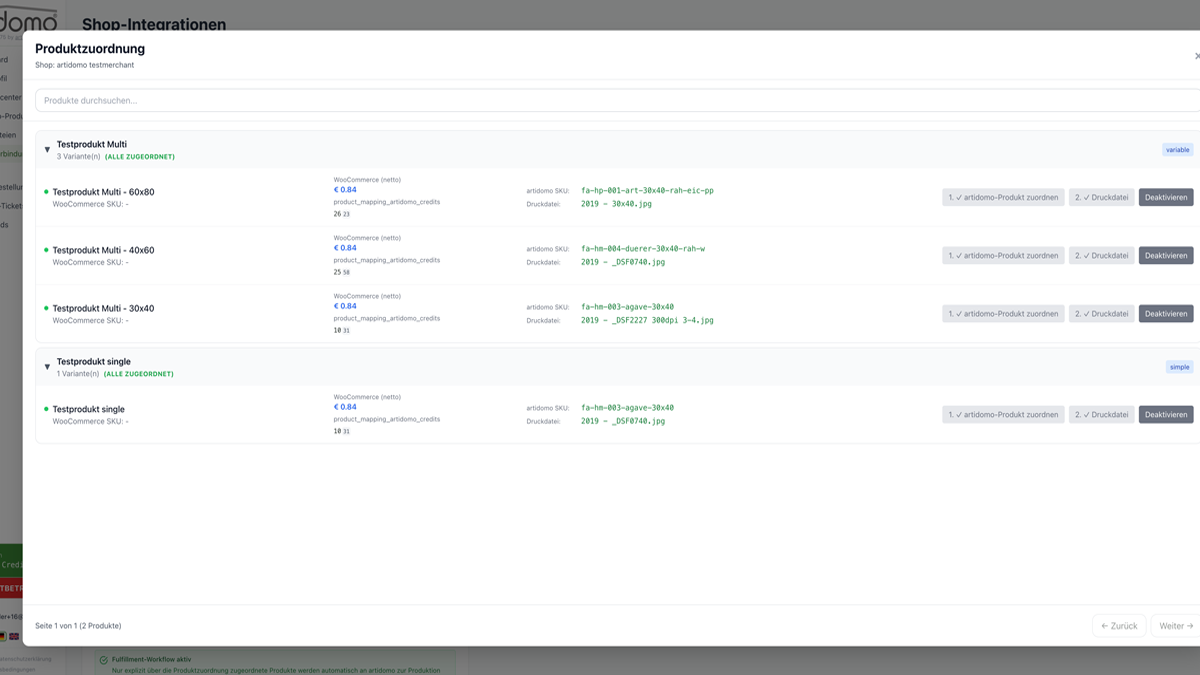Close the Produktzuordnung dialog with X
The height and width of the screenshot is (675, 1200).
pyautogui.click(x=1196, y=56)
